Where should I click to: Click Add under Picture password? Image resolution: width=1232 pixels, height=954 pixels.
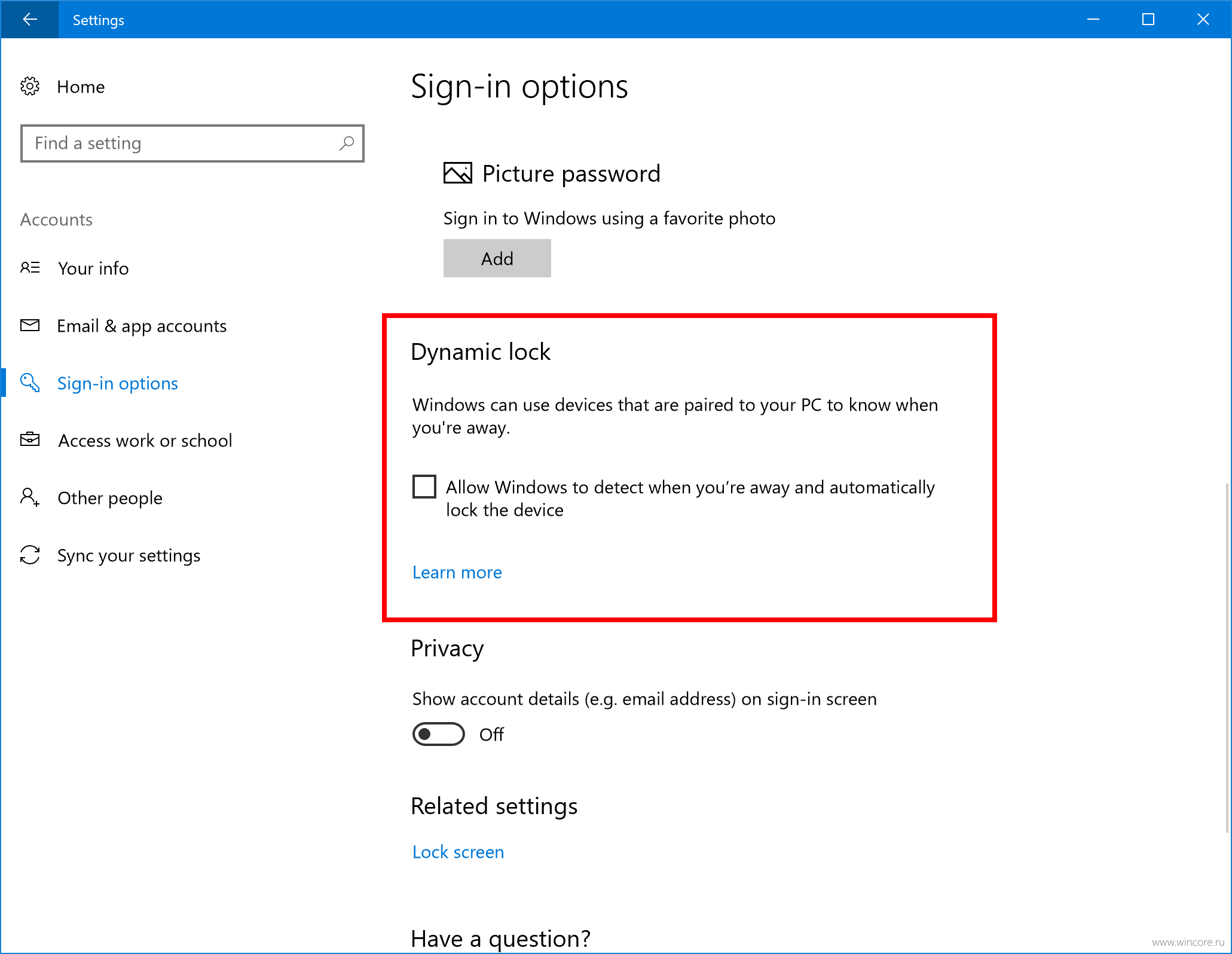coord(497,258)
